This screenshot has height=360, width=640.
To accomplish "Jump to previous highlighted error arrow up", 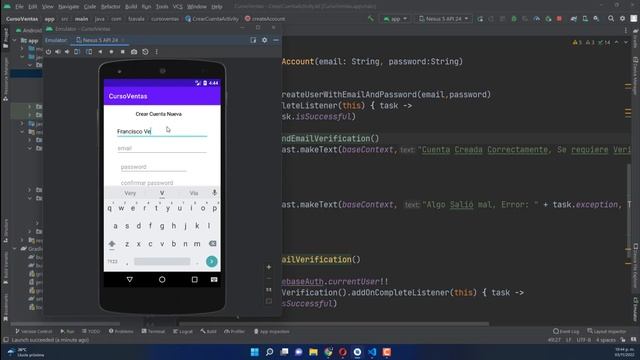I will click(x=617, y=42).
